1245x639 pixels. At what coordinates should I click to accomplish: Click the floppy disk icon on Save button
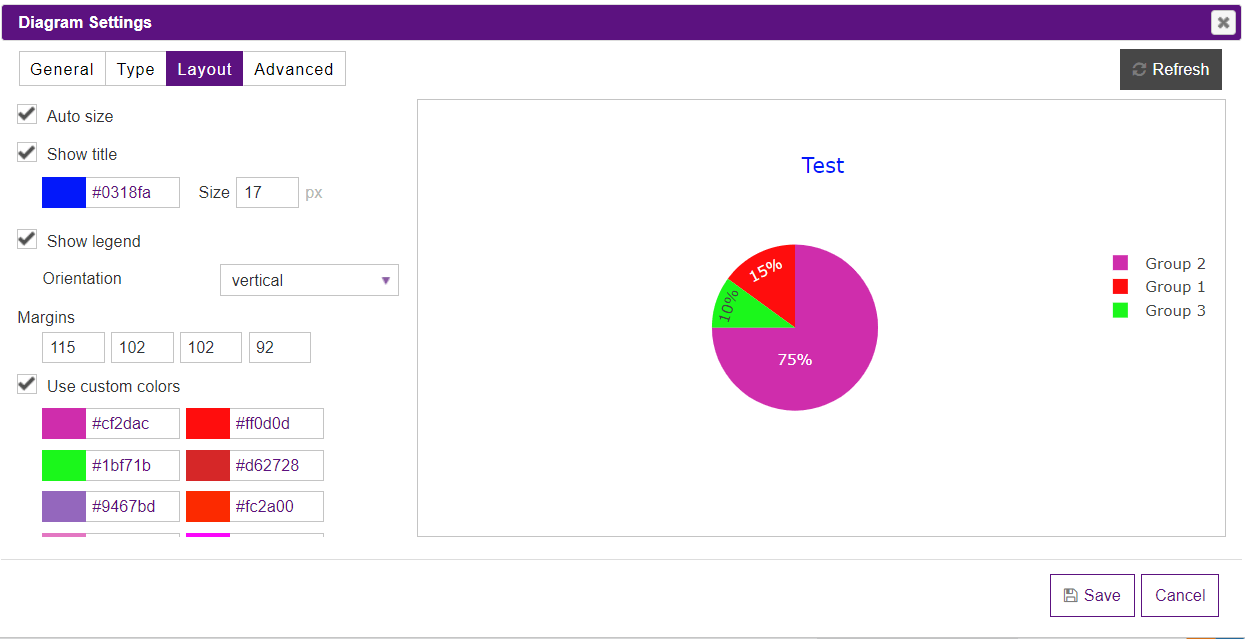click(1072, 595)
